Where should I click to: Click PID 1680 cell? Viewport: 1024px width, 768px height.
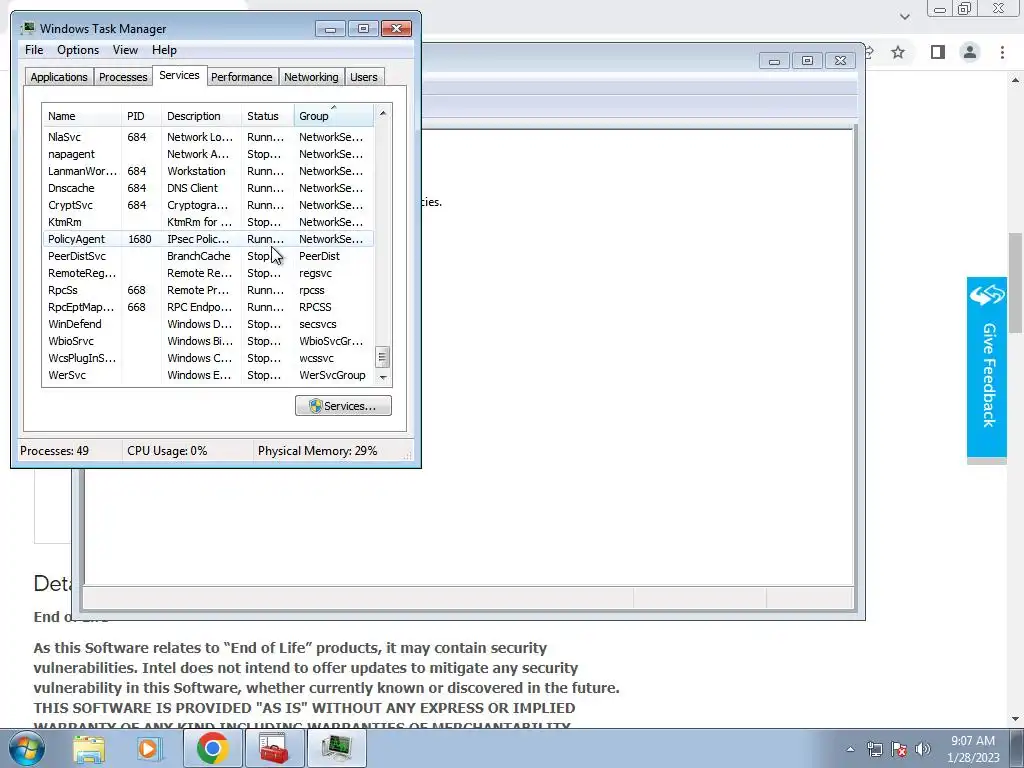tap(140, 239)
